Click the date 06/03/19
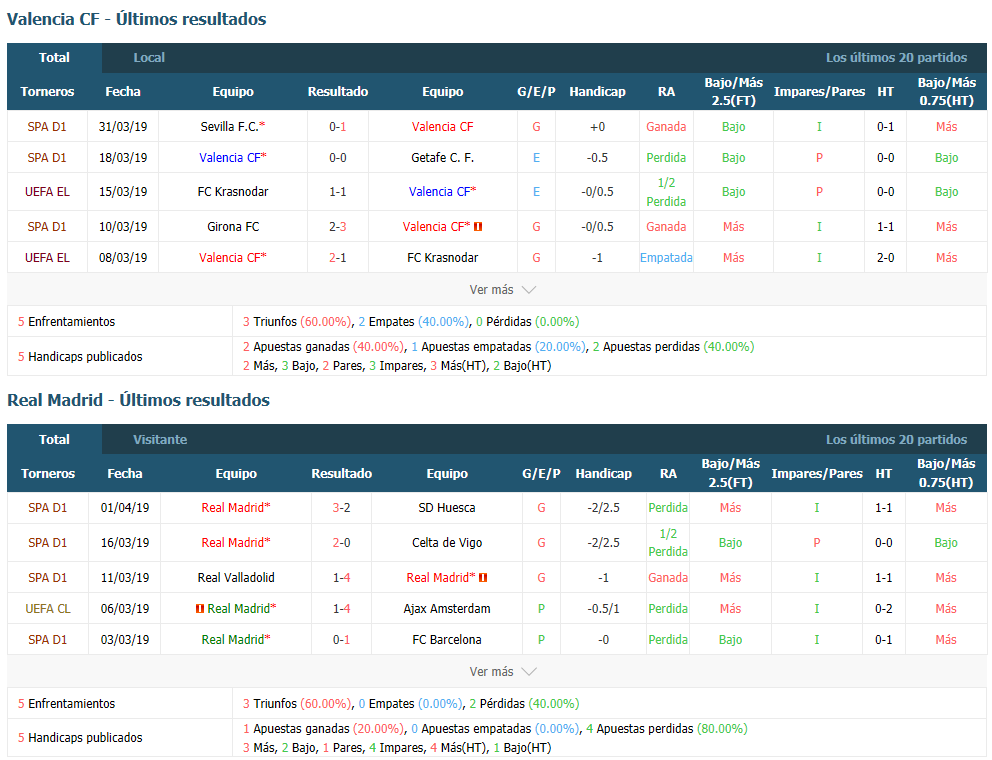 [x=125, y=609]
